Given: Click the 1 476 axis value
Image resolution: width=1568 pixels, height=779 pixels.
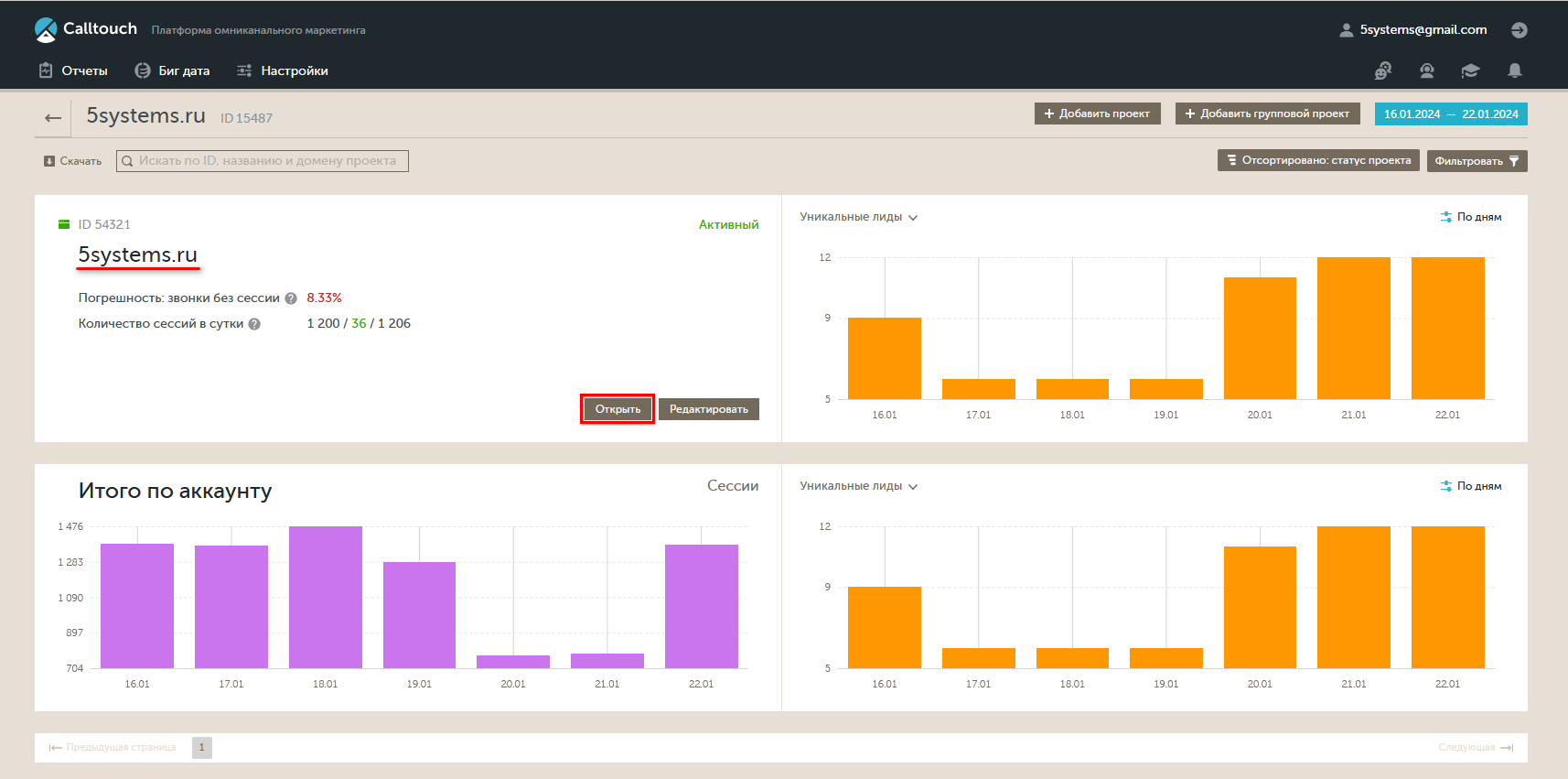Looking at the screenshot, I should (70, 527).
